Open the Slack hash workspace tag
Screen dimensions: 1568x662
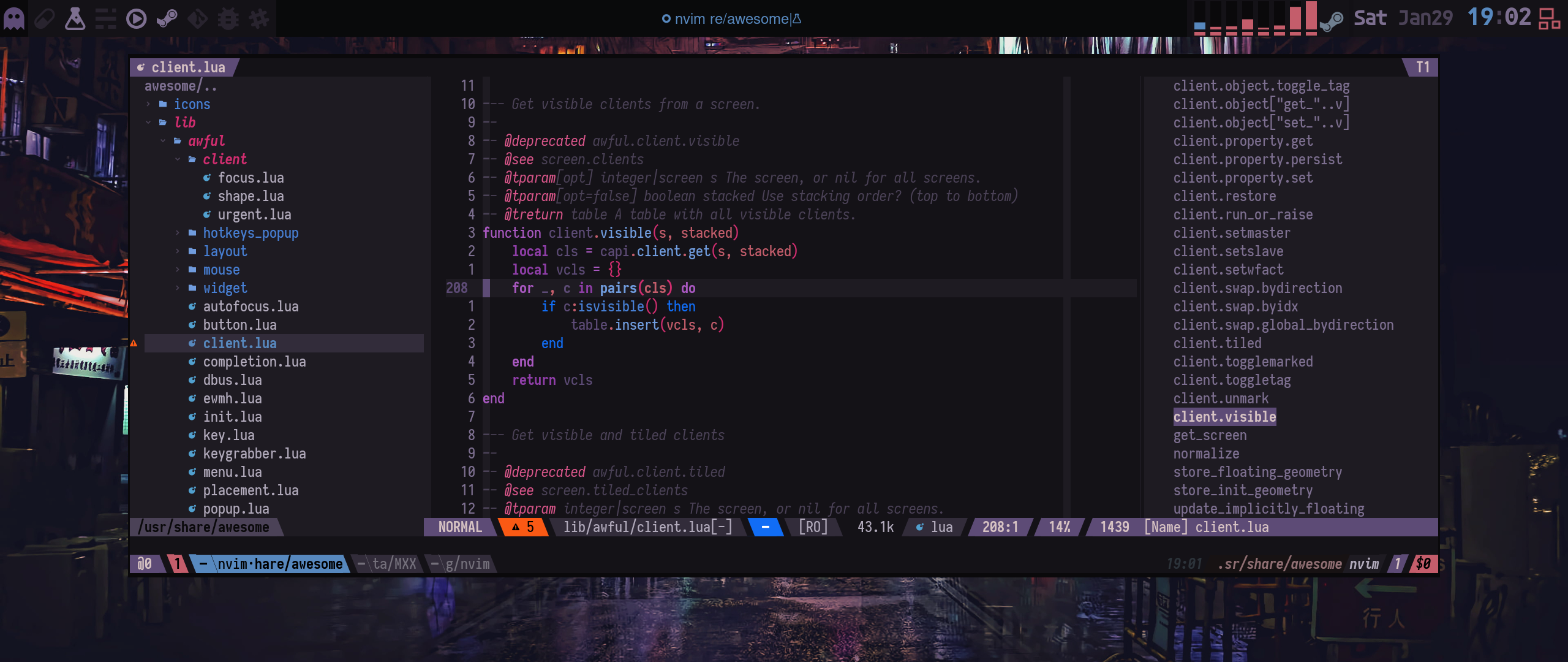(x=258, y=18)
